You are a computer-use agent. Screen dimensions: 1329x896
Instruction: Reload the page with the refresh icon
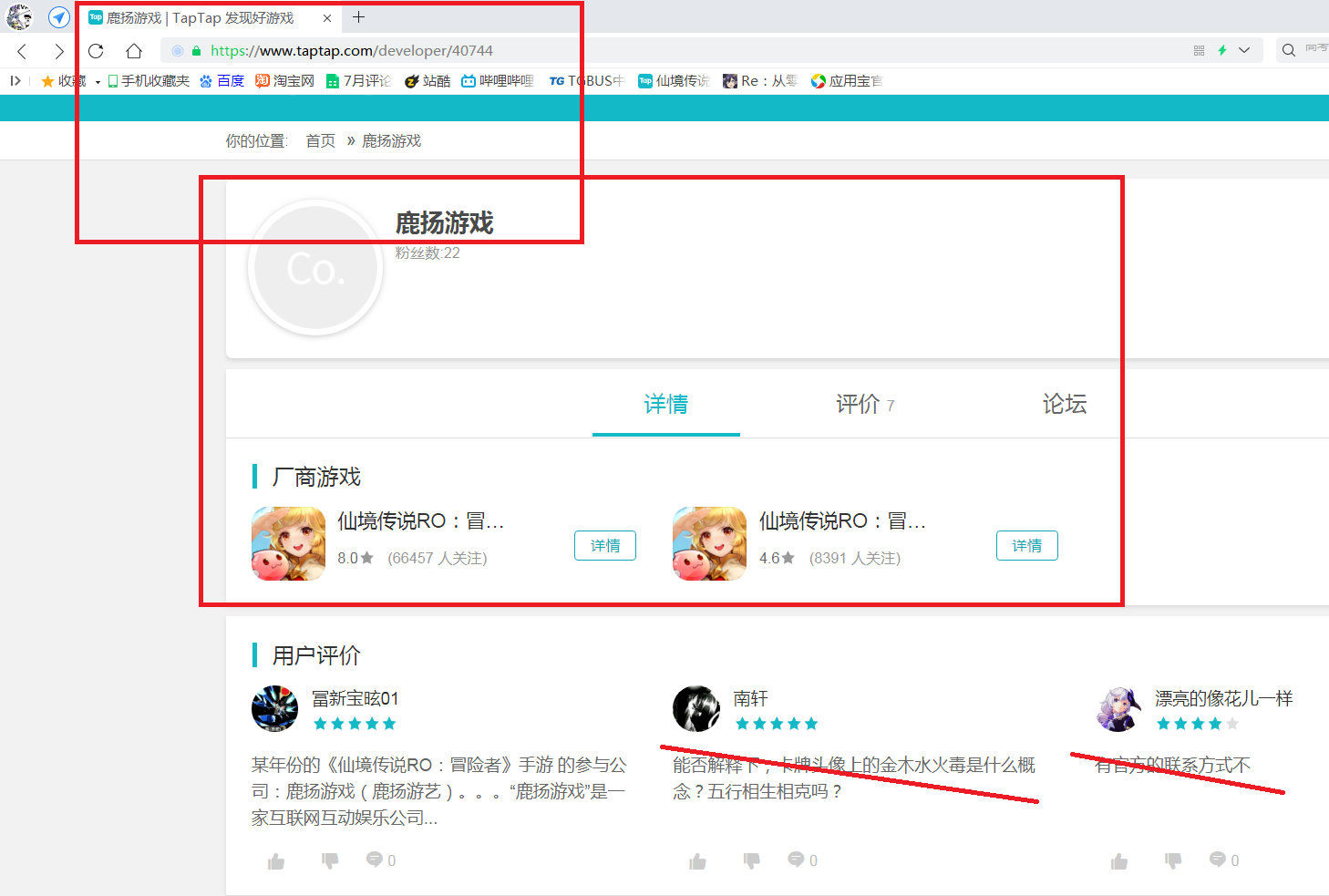(x=96, y=51)
